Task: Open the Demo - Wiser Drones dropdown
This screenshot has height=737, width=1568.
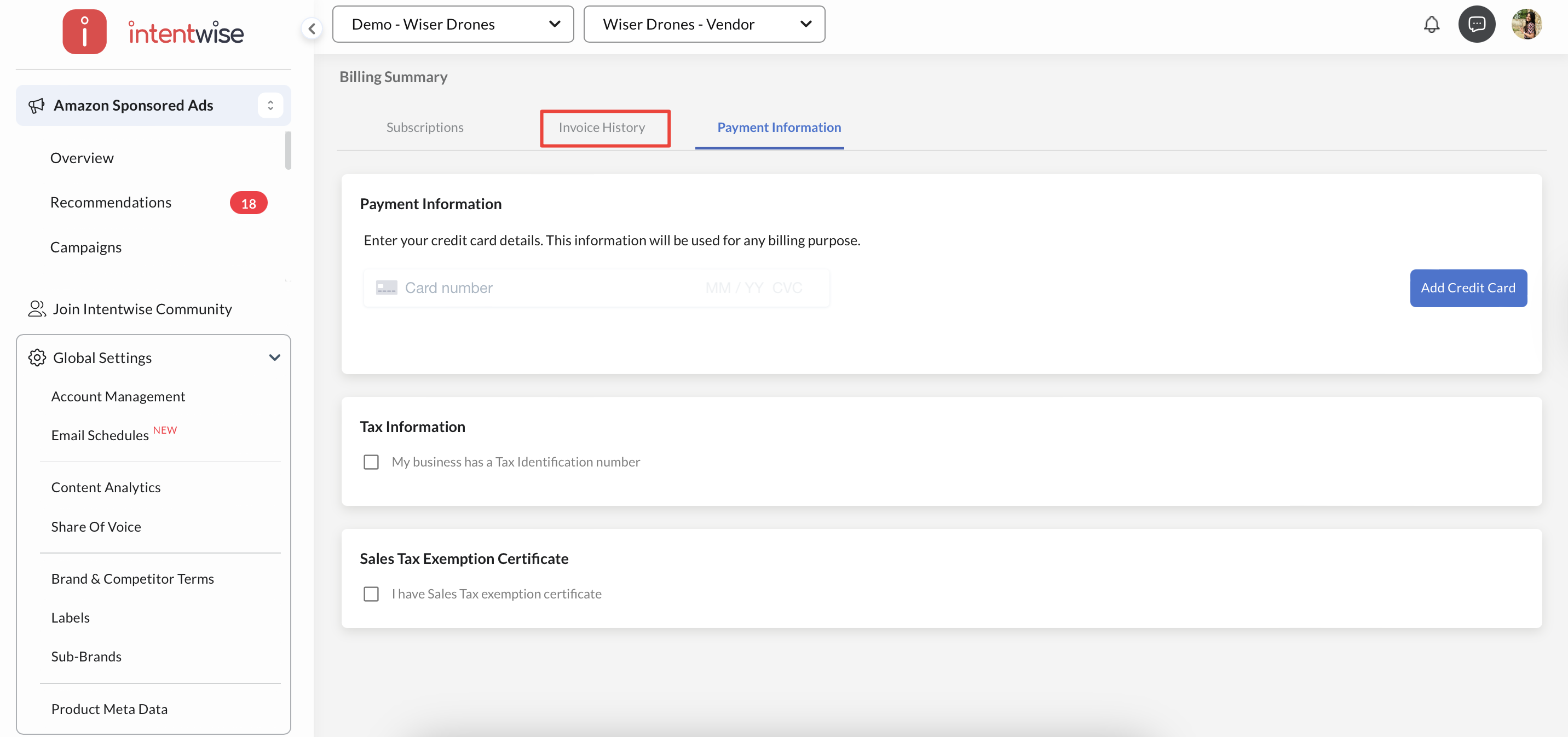Action: click(x=453, y=24)
